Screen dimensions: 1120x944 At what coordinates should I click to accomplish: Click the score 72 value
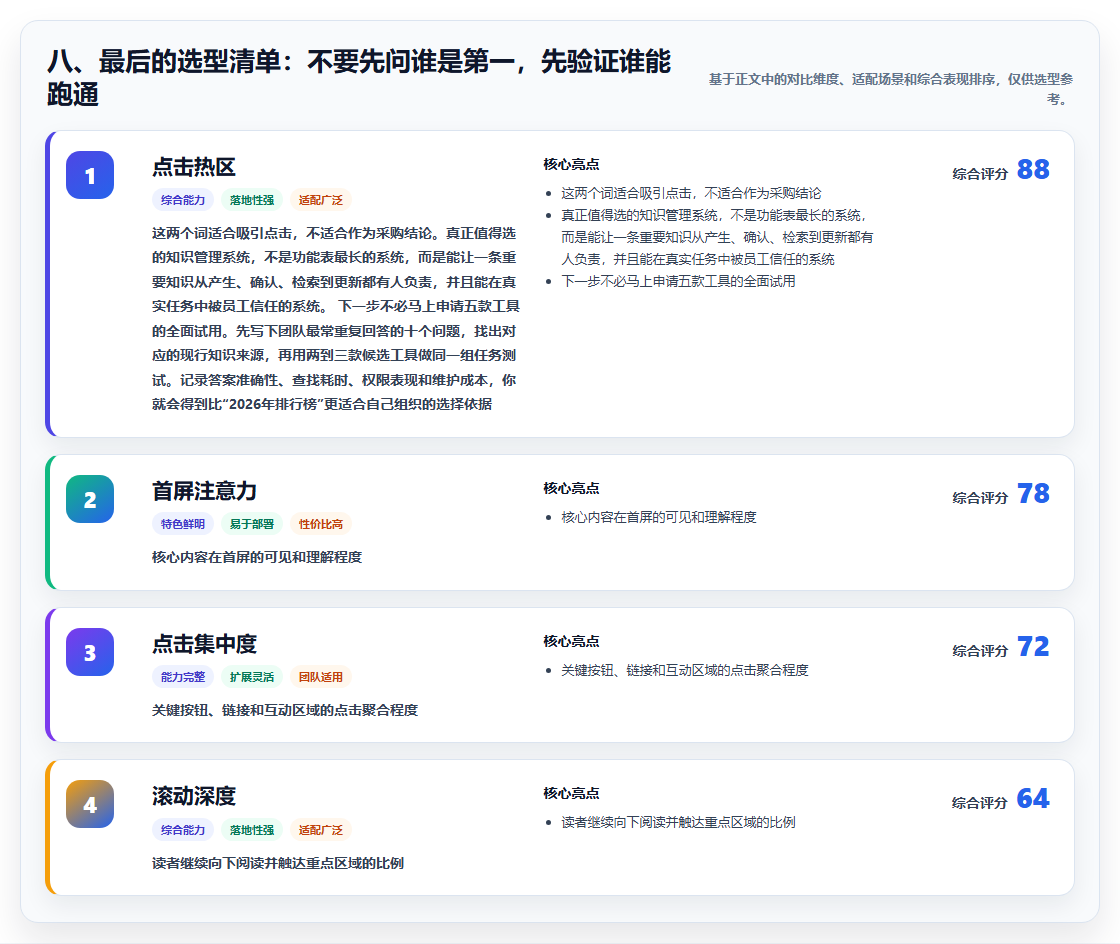(1033, 646)
